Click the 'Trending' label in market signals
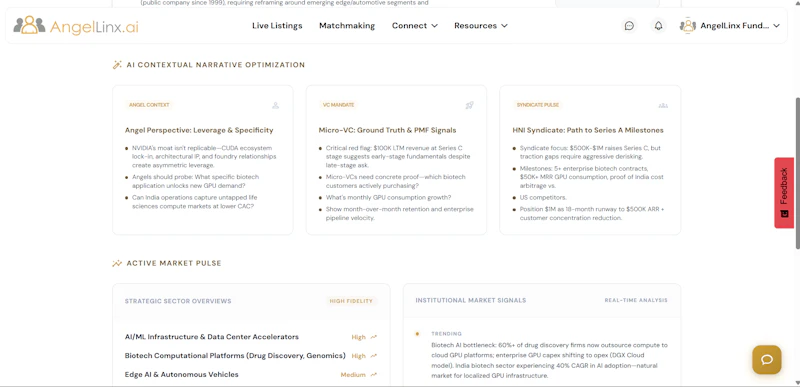Screen dimensions: 800x387 [x=446, y=334]
